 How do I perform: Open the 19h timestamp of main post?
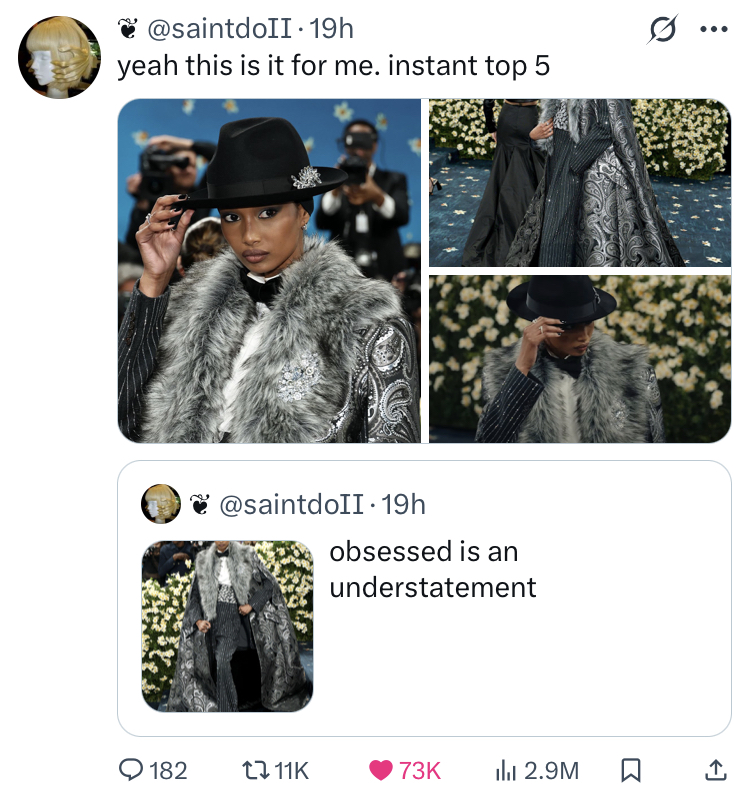tap(331, 30)
